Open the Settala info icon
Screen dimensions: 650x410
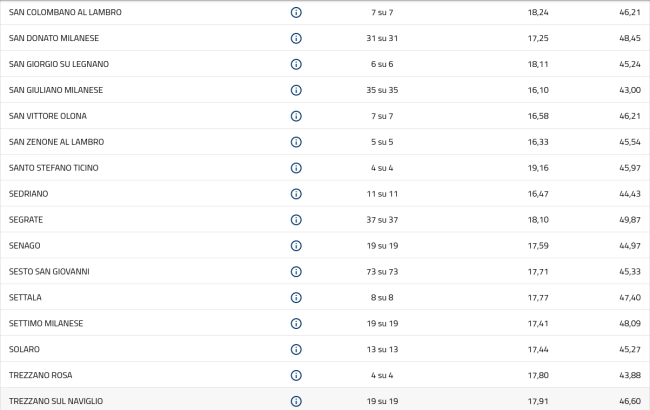(x=296, y=298)
